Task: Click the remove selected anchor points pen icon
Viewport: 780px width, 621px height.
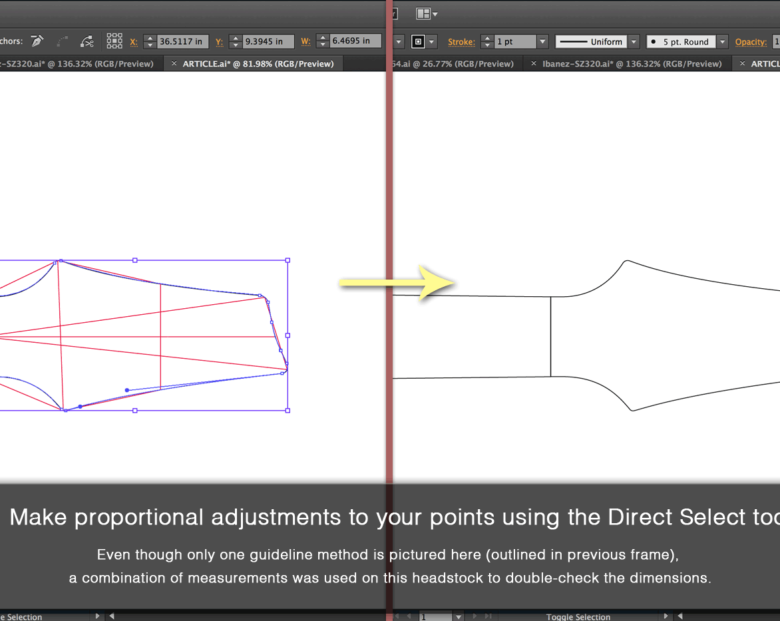Action: coord(37,41)
